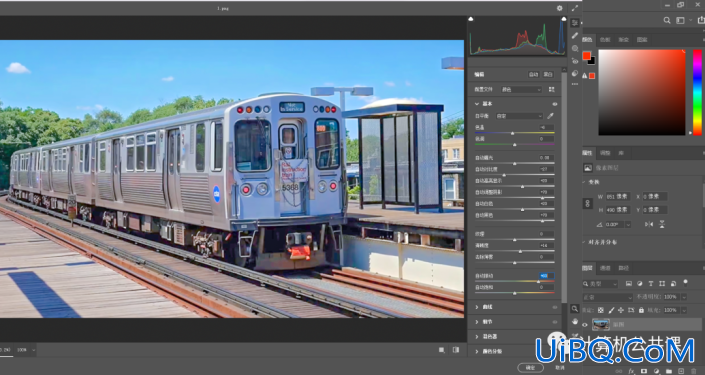Flip vertically in the Properties panel

coord(662,224)
